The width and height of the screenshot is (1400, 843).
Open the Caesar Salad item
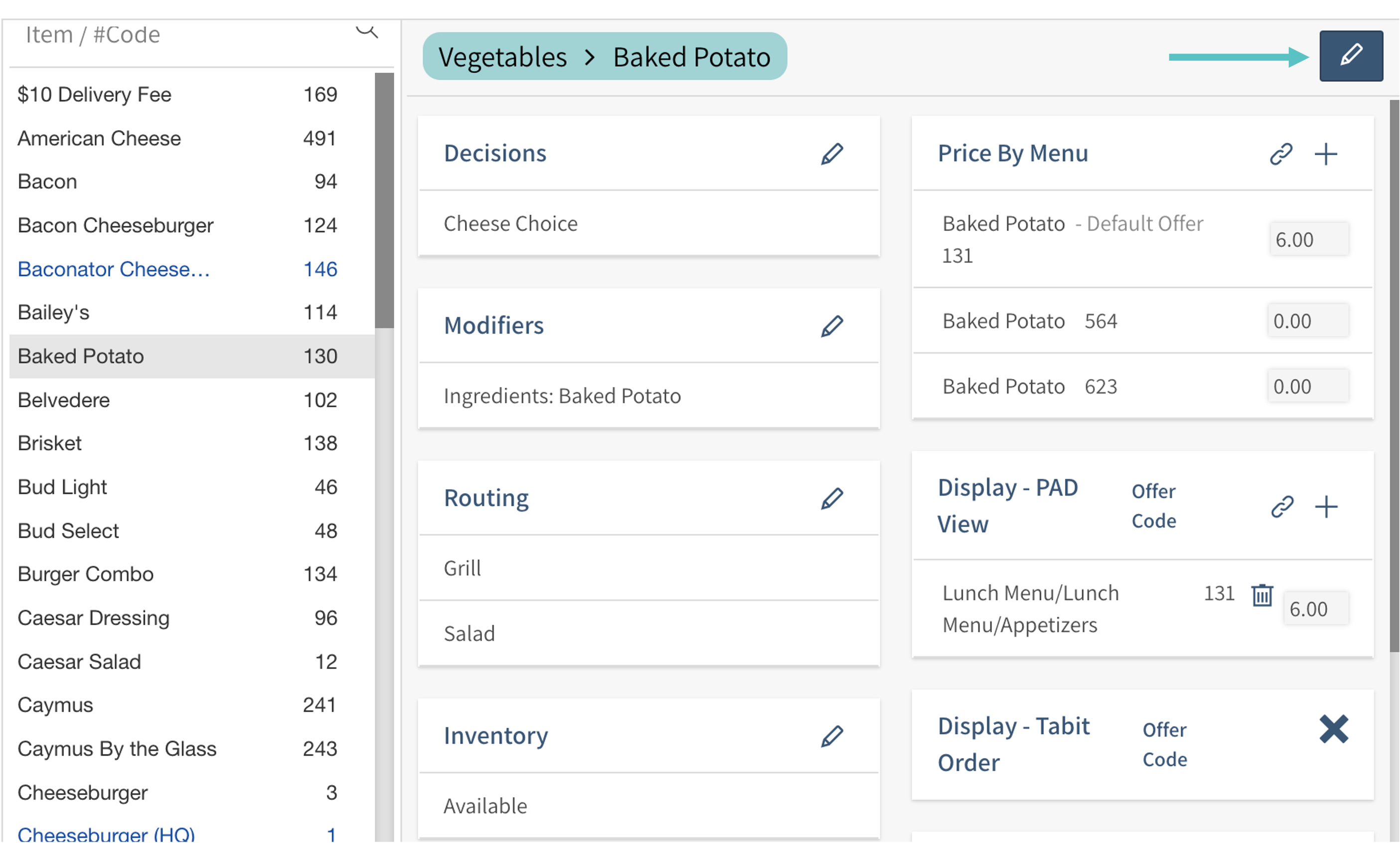click(79, 662)
